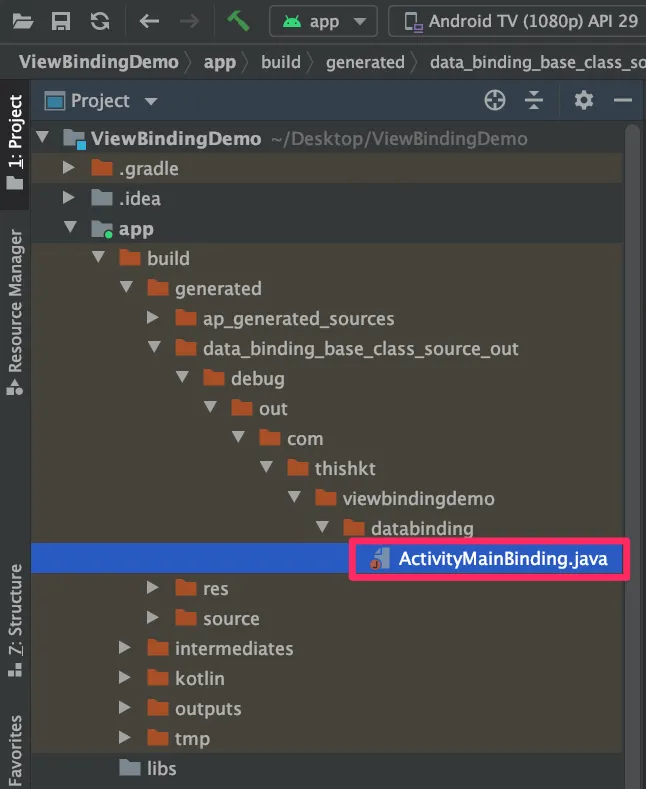Image resolution: width=646 pixels, height=789 pixels.
Task: Open the Resource Manager side tab
Action: click(15, 312)
